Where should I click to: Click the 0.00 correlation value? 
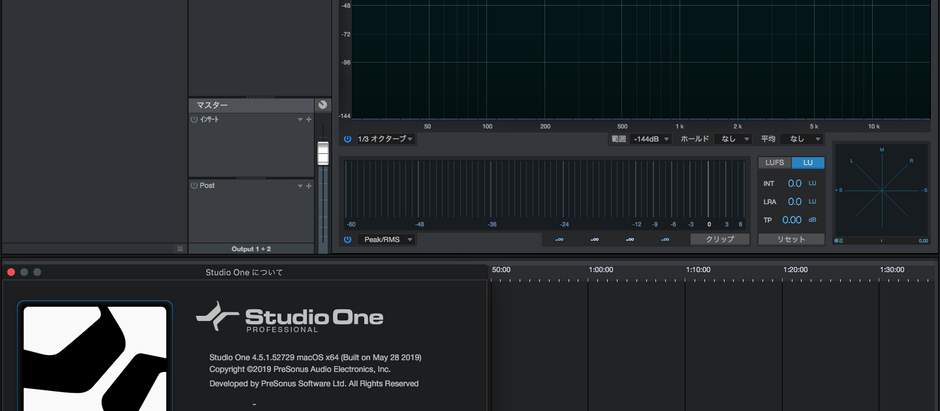pos(923,241)
